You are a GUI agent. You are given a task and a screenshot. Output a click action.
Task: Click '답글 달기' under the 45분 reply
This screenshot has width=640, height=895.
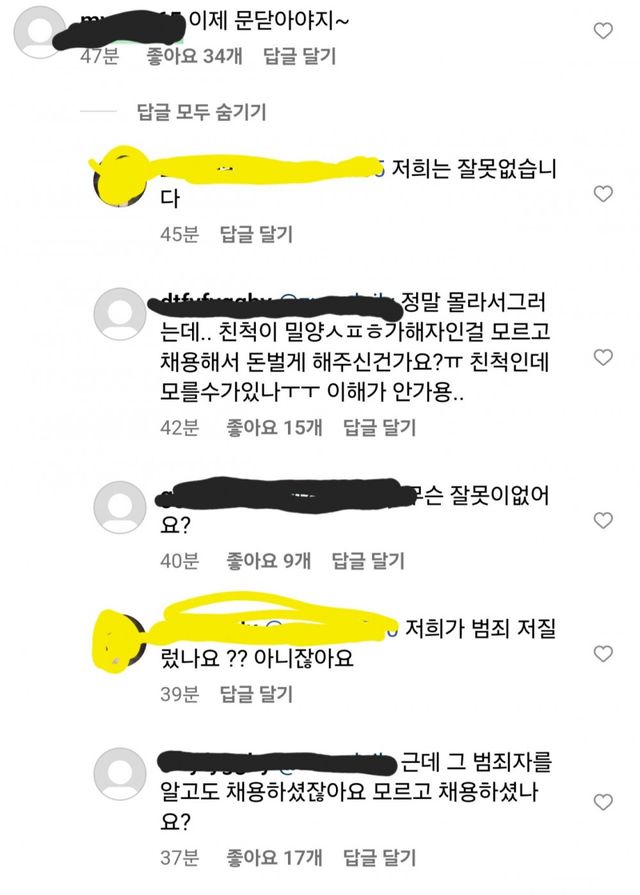coord(256,234)
